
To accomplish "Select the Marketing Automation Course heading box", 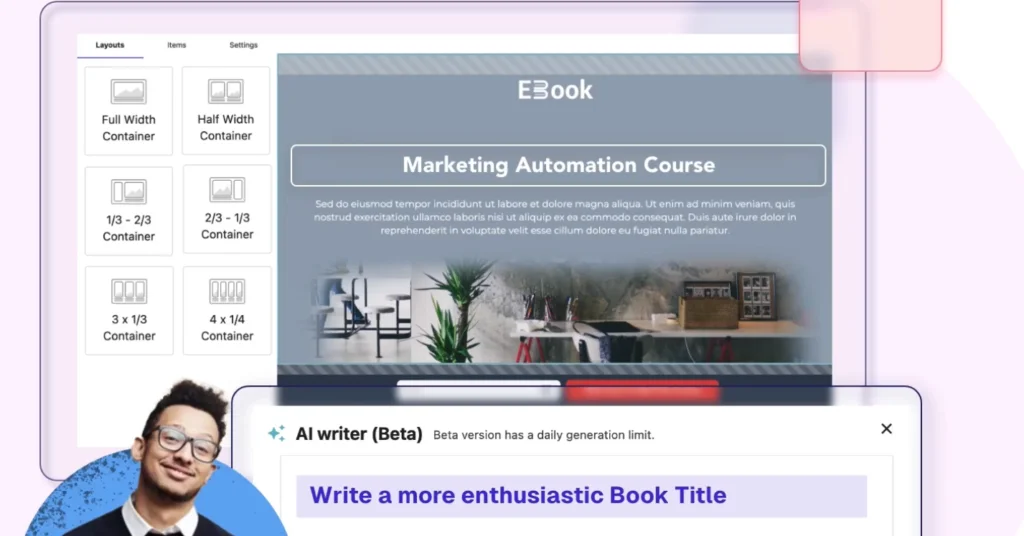I will click(558, 165).
